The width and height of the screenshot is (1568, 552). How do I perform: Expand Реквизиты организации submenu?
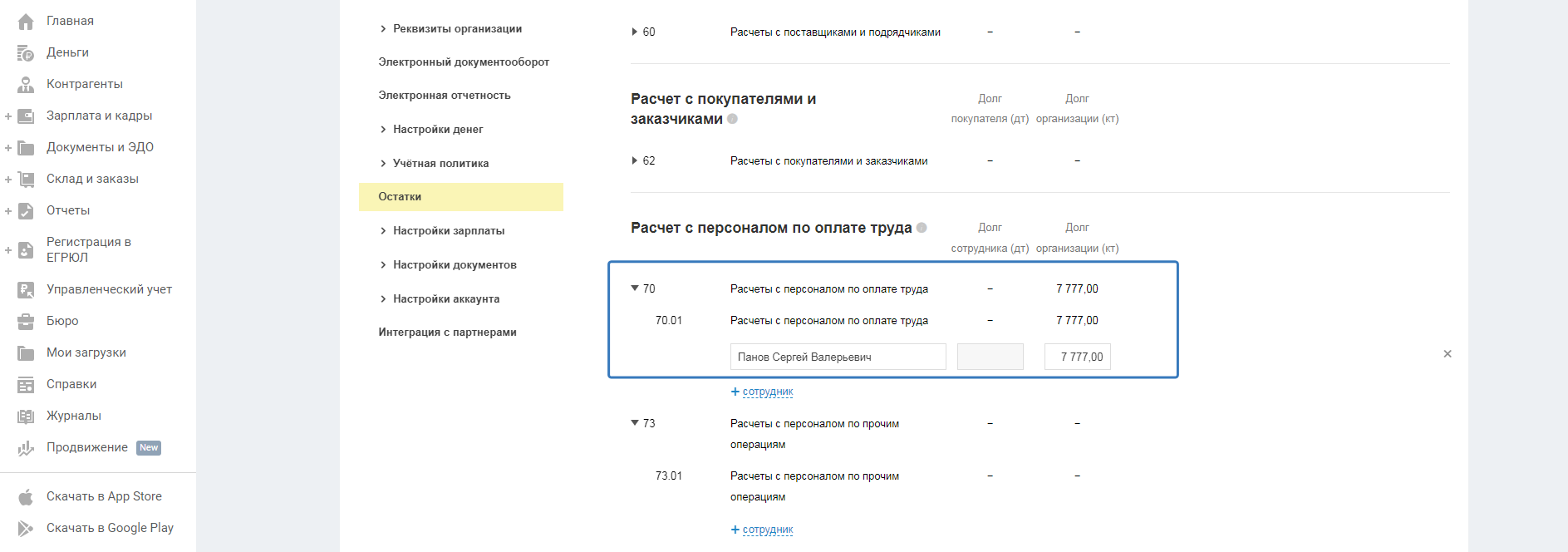[383, 29]
